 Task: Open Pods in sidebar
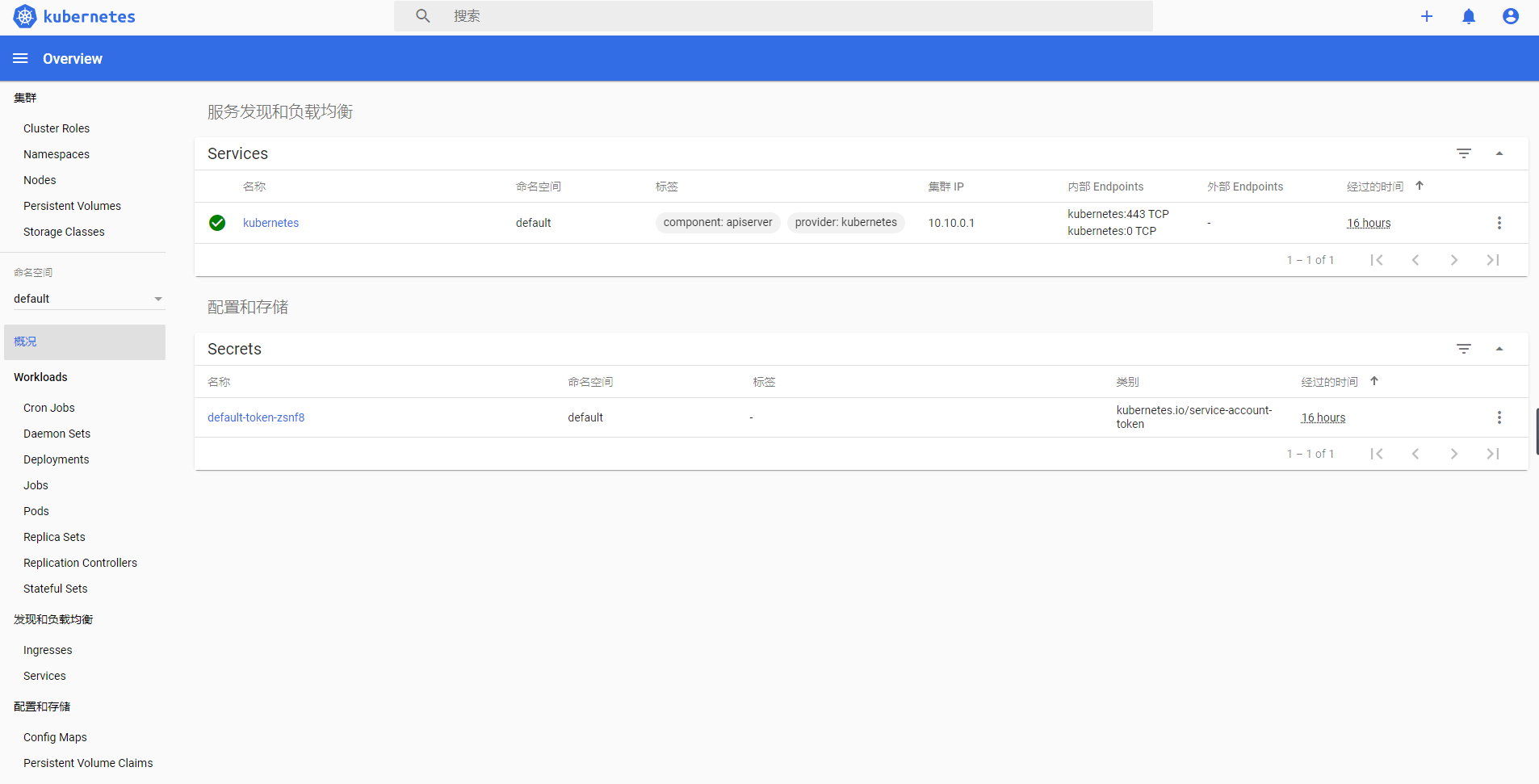coord(36,511)
